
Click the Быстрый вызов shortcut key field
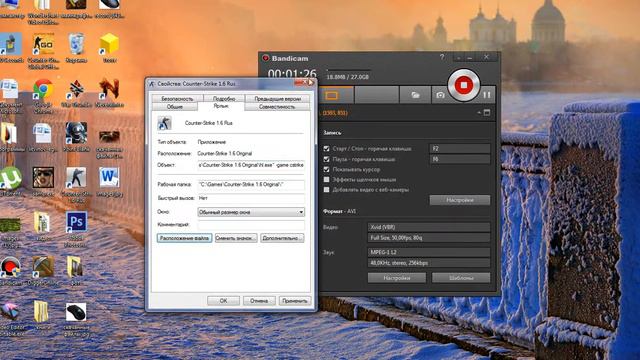(x=251, y=198)
